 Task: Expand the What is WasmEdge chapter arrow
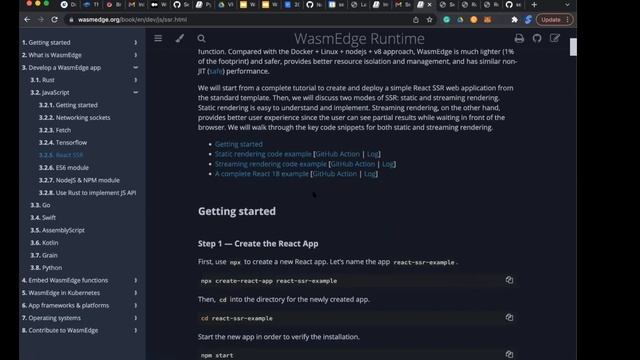pos(136,55)
